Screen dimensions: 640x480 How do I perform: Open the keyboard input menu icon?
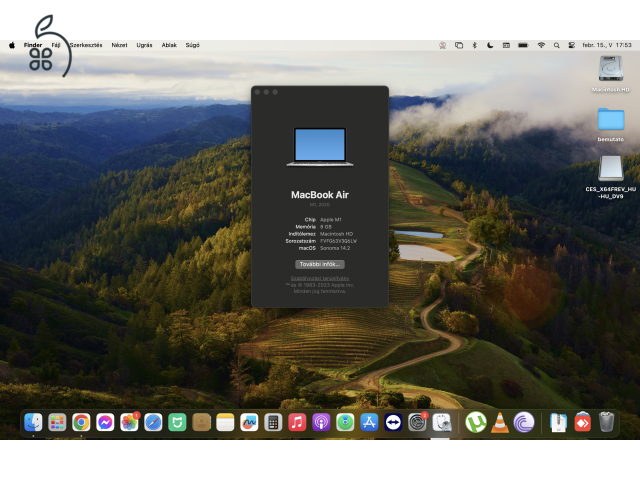506,45
